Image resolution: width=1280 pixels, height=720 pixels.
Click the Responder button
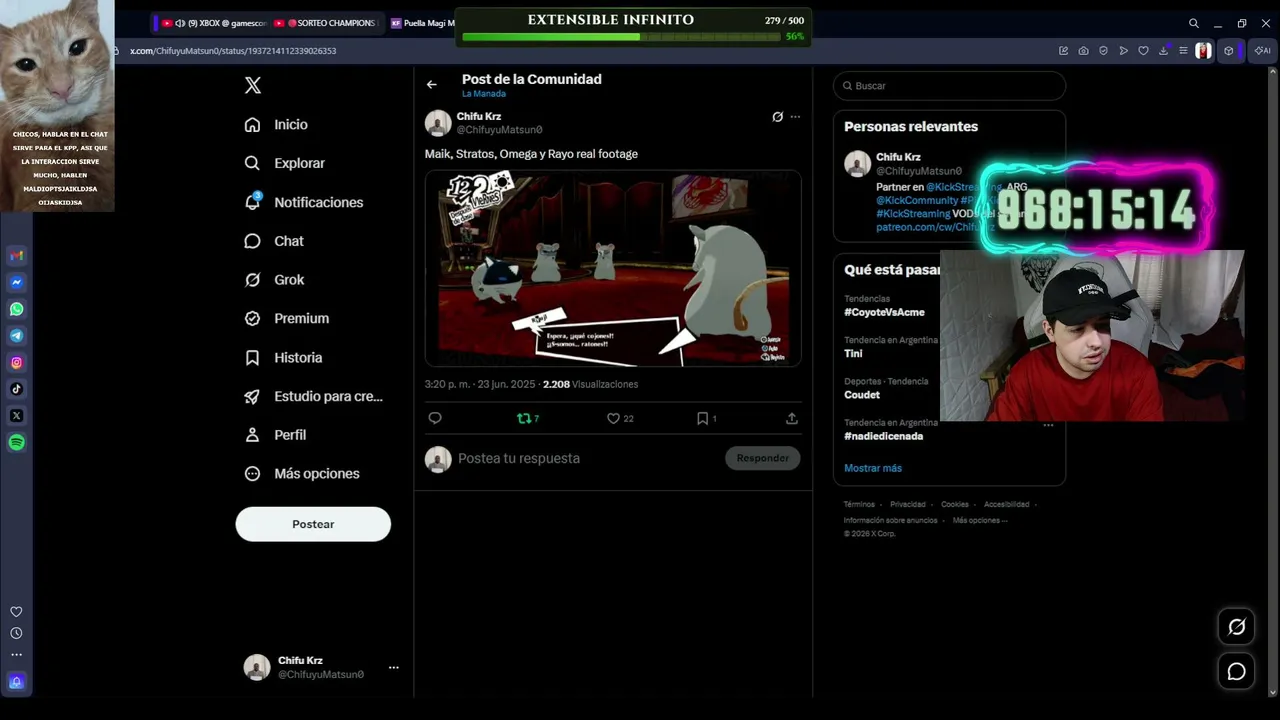coord(763,458)
